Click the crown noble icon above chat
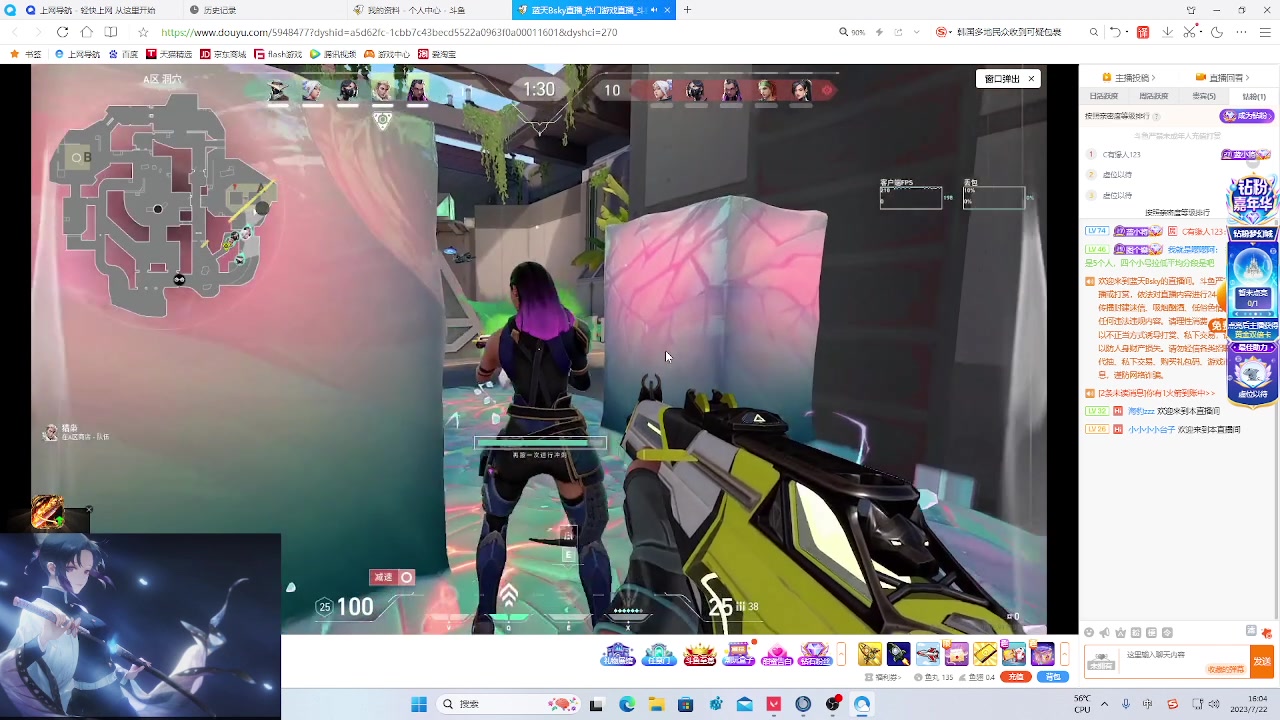Image resolution: width=1280 pixels, height=720 pixels. click(x=1121, y=632)
